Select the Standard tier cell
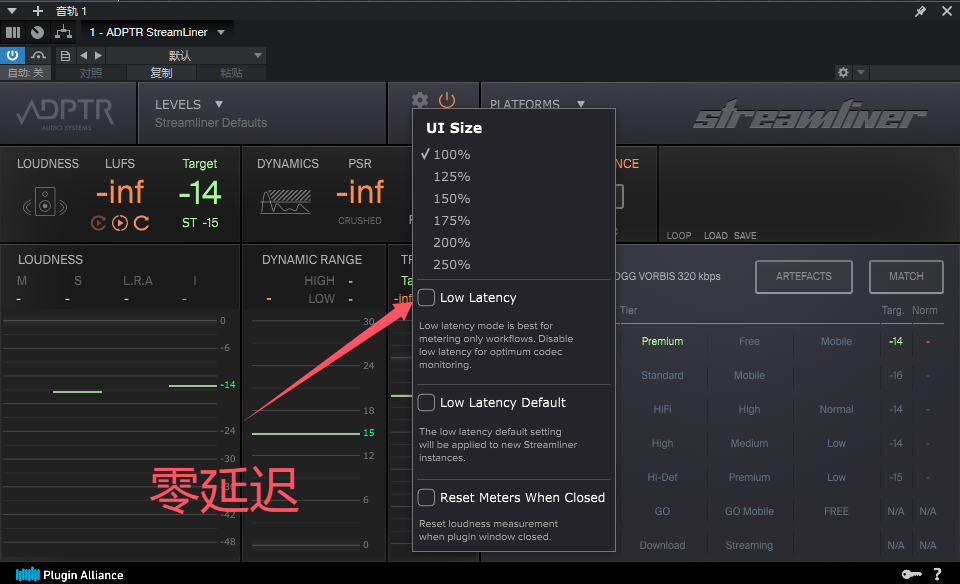Screen dimensions: 960x584 tap(662, 375)
